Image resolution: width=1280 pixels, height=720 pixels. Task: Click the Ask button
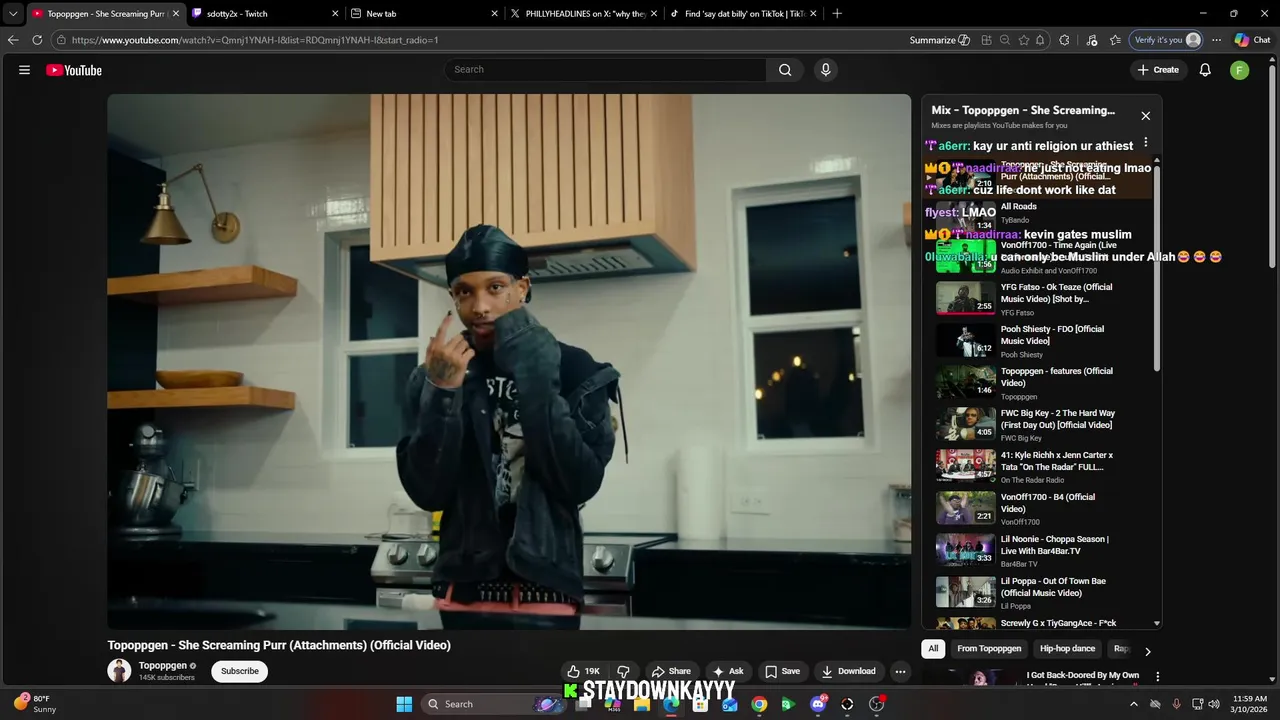click(729, 671)
